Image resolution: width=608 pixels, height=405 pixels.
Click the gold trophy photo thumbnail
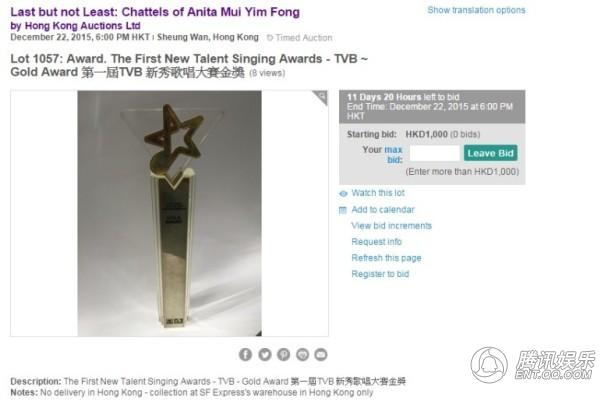(169, 213)
